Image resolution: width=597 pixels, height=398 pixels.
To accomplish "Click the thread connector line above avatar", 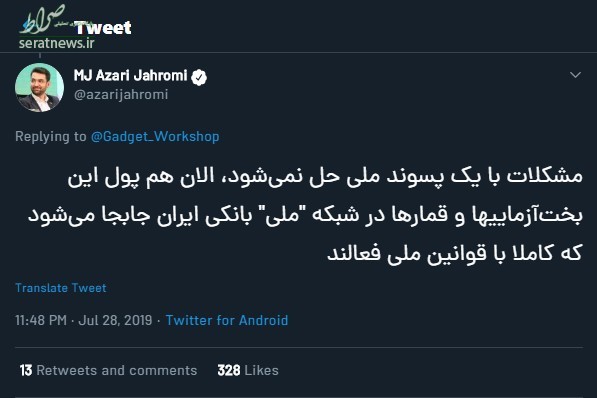I will coord(40,56).
